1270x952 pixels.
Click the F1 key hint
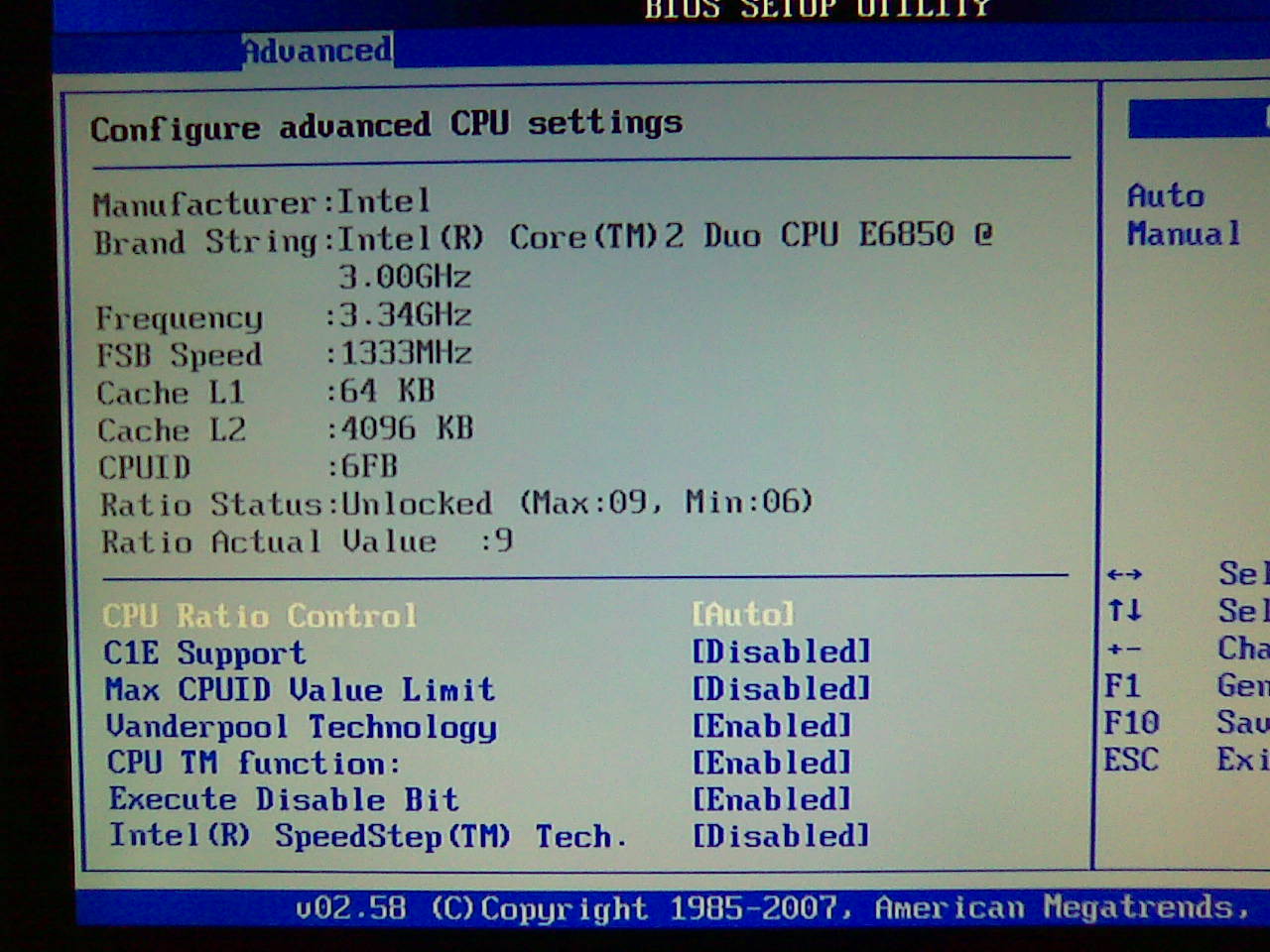coord(1122,685)
